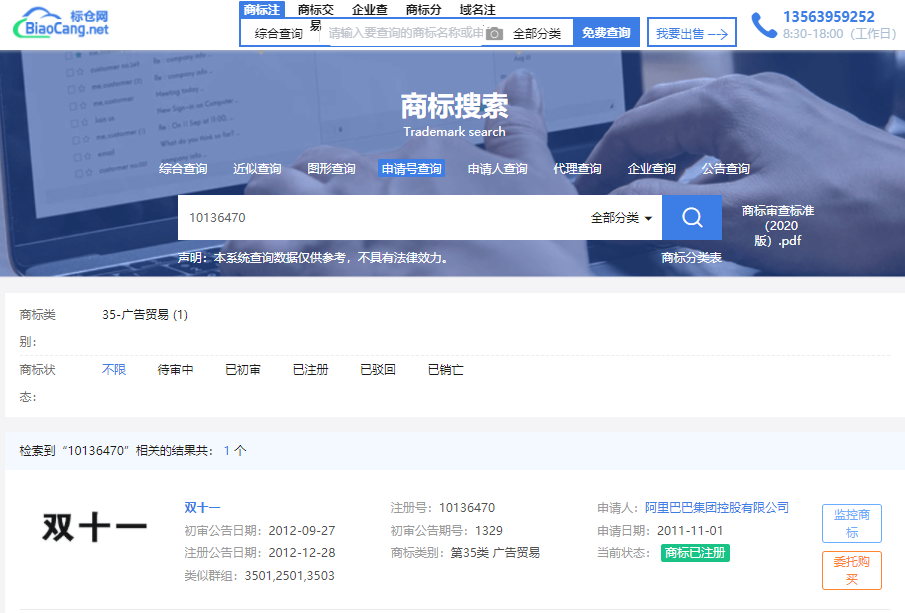Click the 免费查询 button
This screenshot has width=905, height=613.
(606, 33)
